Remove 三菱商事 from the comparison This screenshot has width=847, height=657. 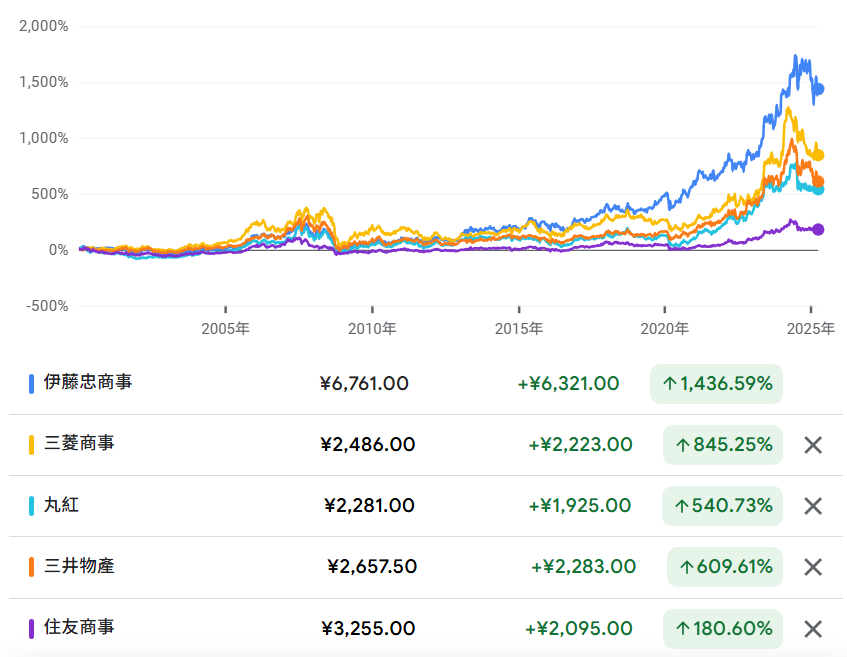(813, 445)
